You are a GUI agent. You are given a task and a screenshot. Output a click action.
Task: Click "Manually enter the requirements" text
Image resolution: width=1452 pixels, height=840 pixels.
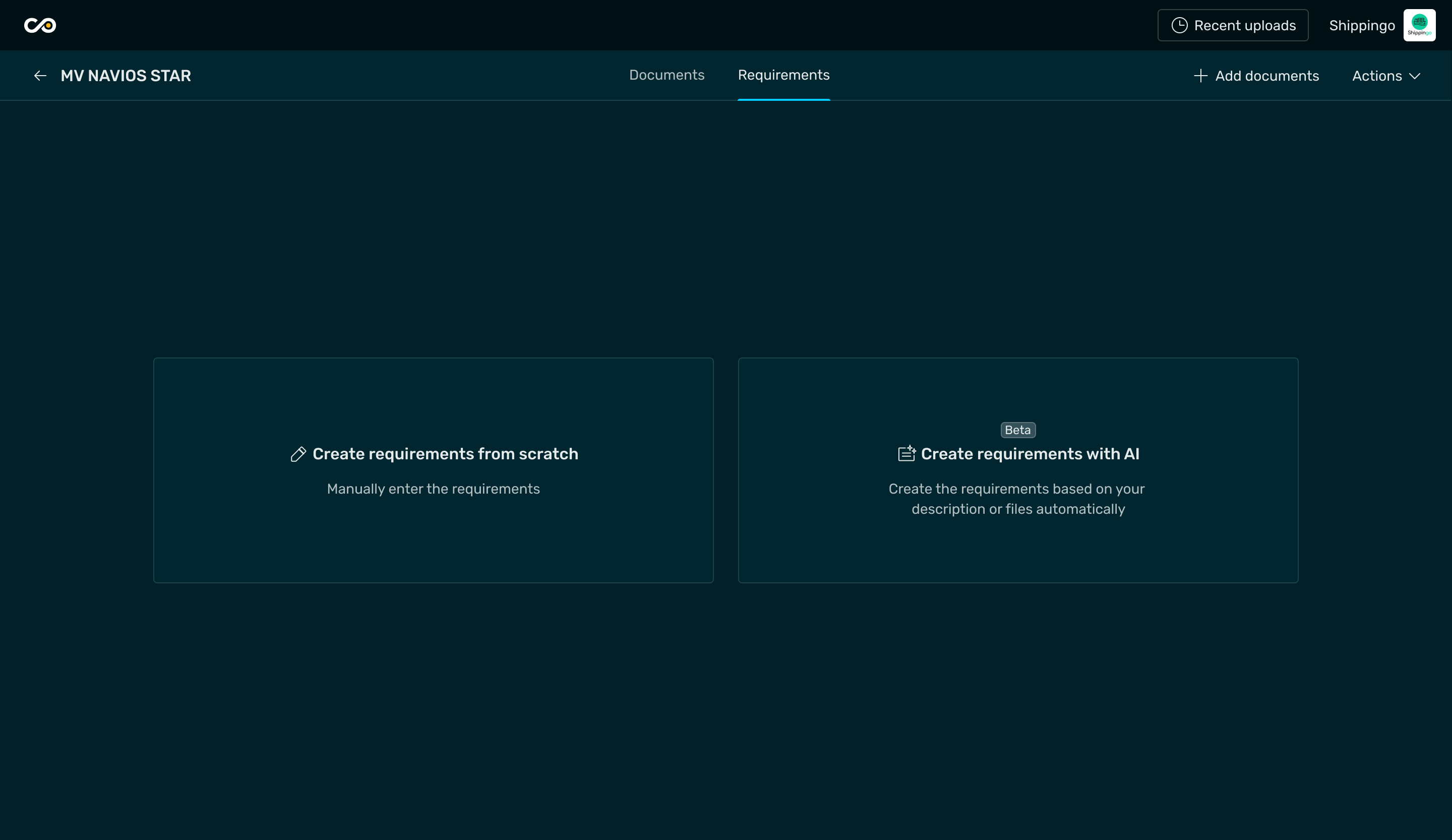pyautogui.click(x=433, y=489)
